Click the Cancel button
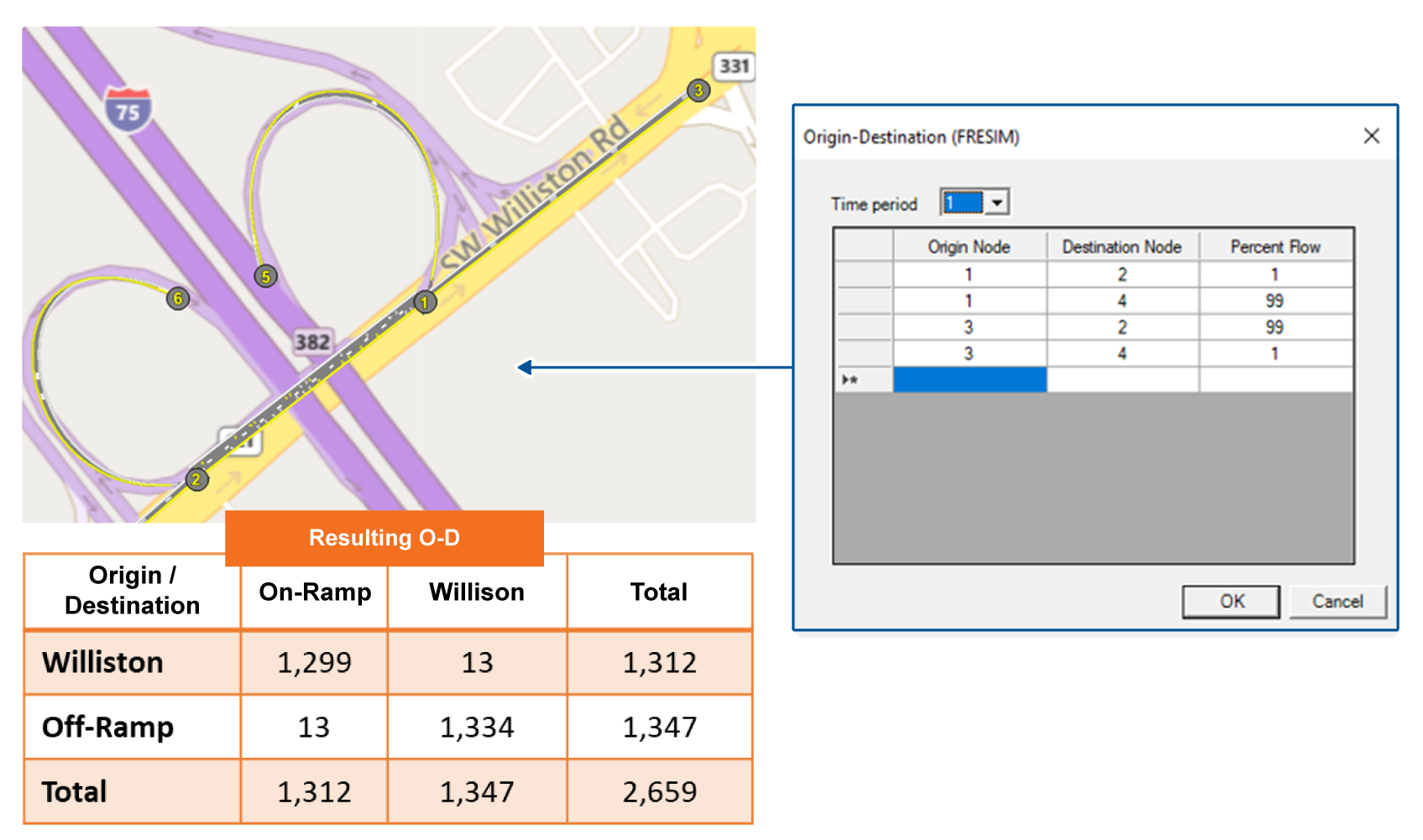The height and width of the screenshot is (840, 1423). point(1337,601)
